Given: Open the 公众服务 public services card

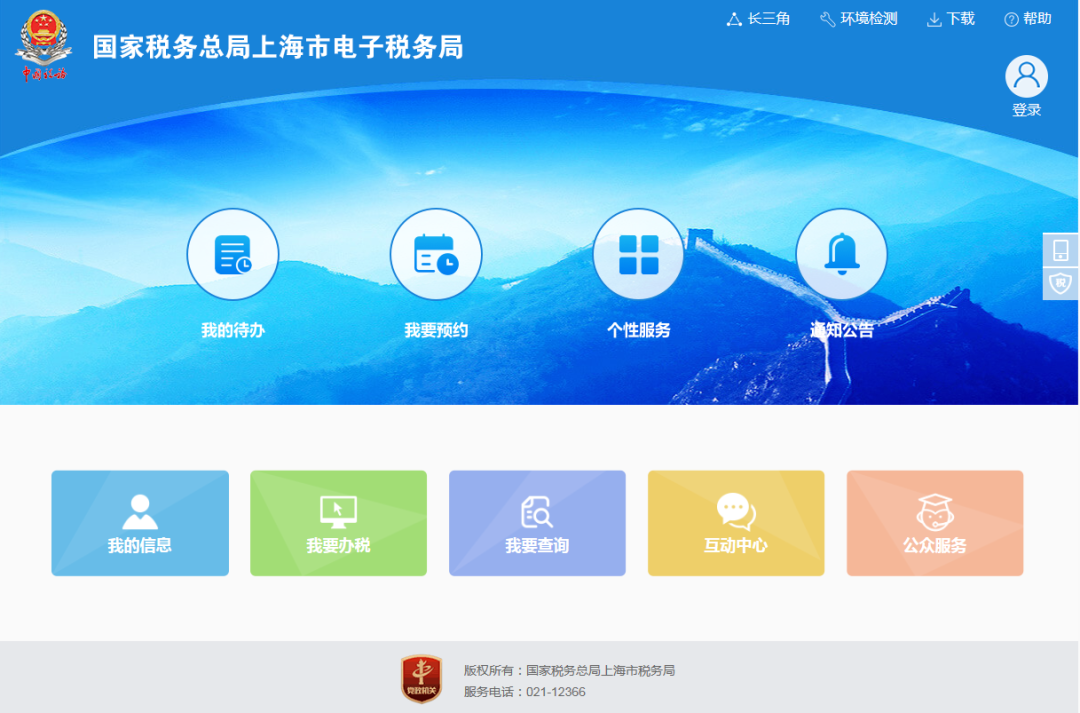Looking at the screenshot, I should tap(934, 522).
